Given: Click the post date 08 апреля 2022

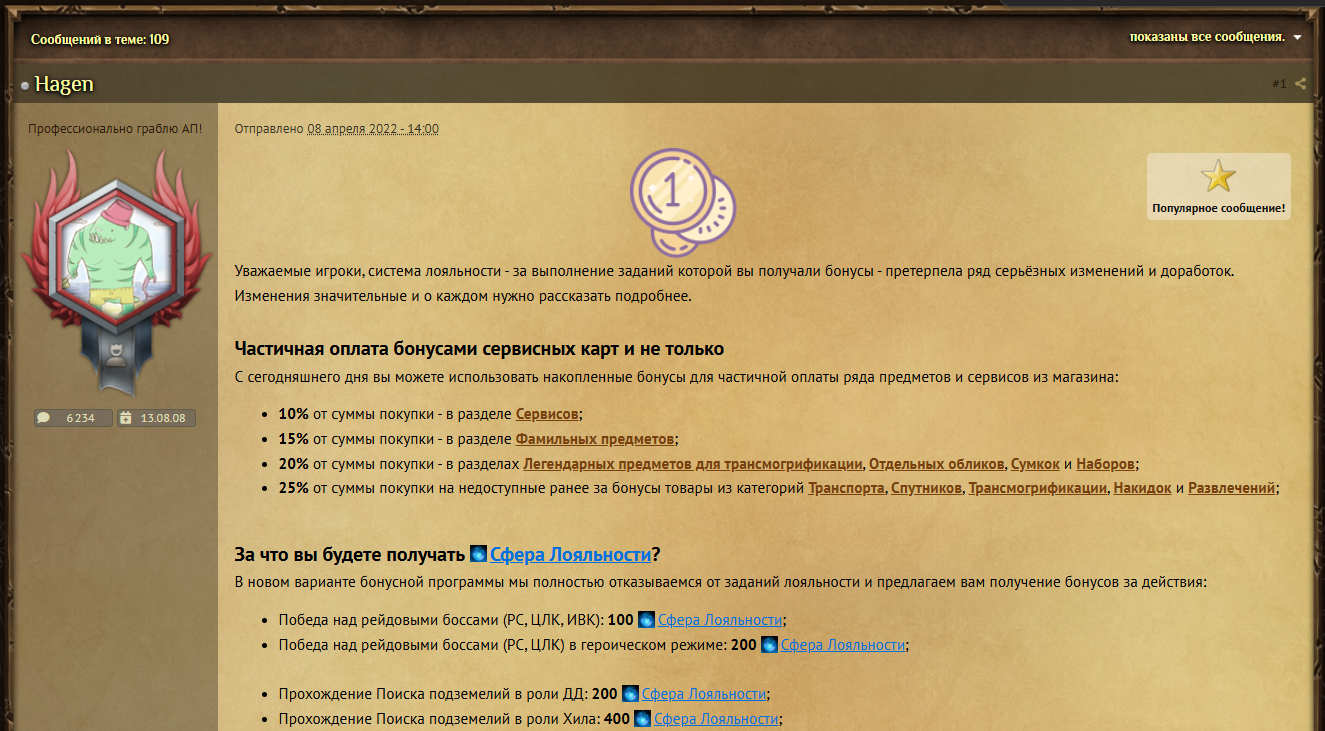Looking at the screenshot, I should coord(372,129).
